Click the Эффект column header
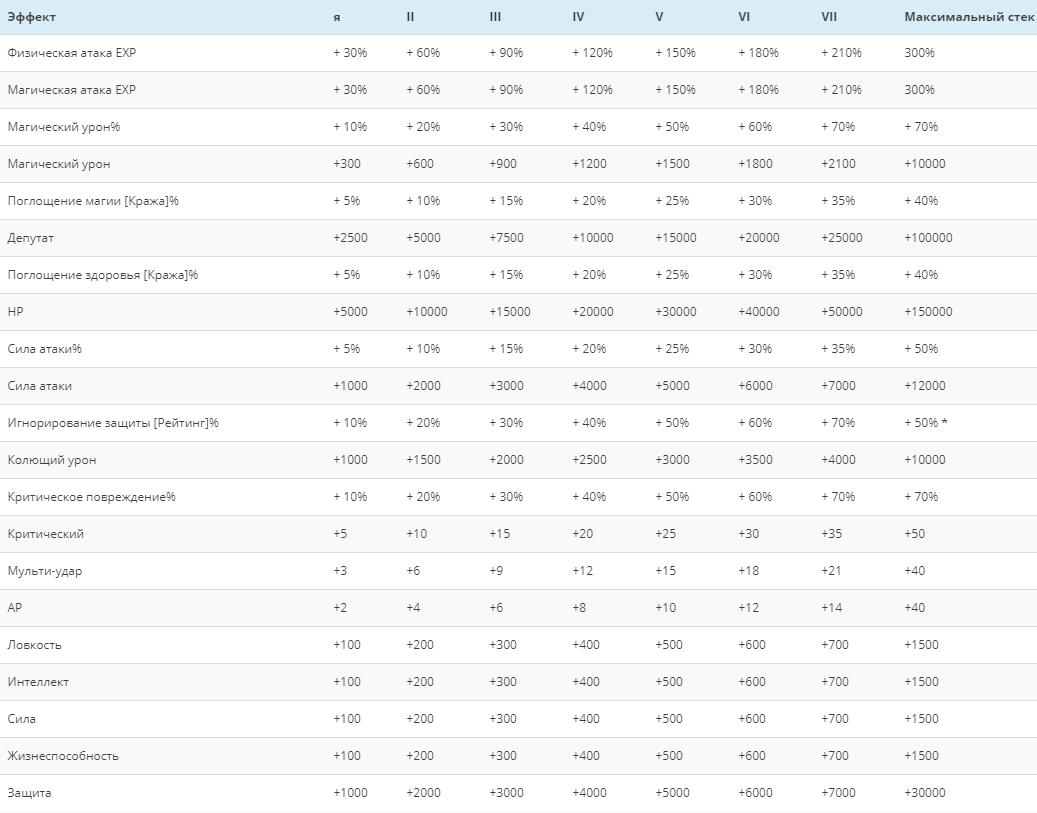The width and height of the screenshot is (1037, 813). click(x=31, y=17)
